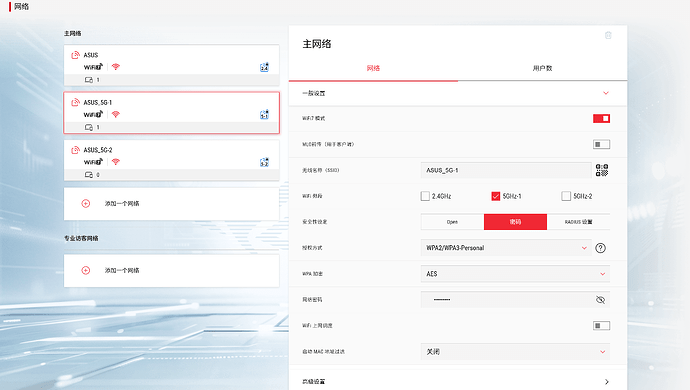Viewport: 690px width, 390px height.
Task: Click the plus icon under 主网络 list
Action: [x=86, y=203]
